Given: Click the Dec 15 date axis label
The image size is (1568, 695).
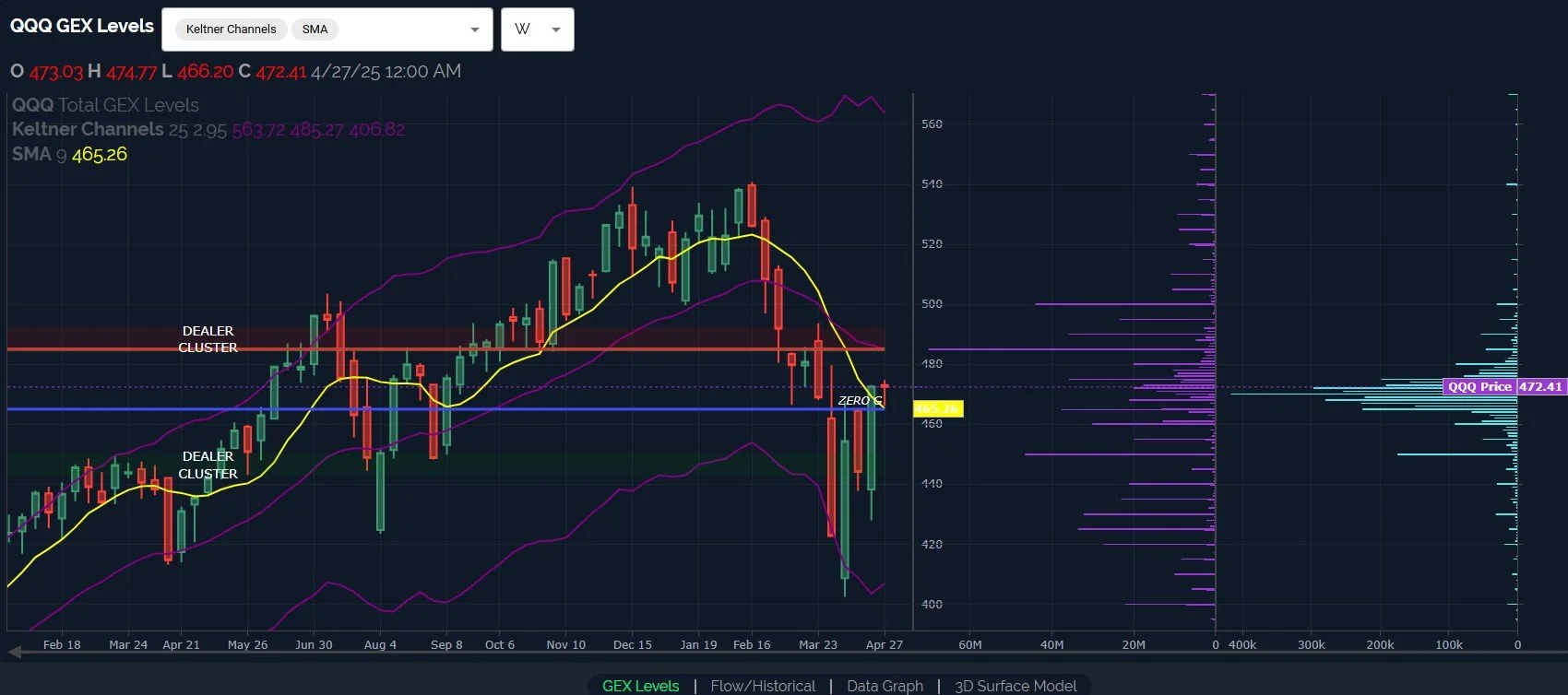Looking at the screenshot, I should click(633, 644).
